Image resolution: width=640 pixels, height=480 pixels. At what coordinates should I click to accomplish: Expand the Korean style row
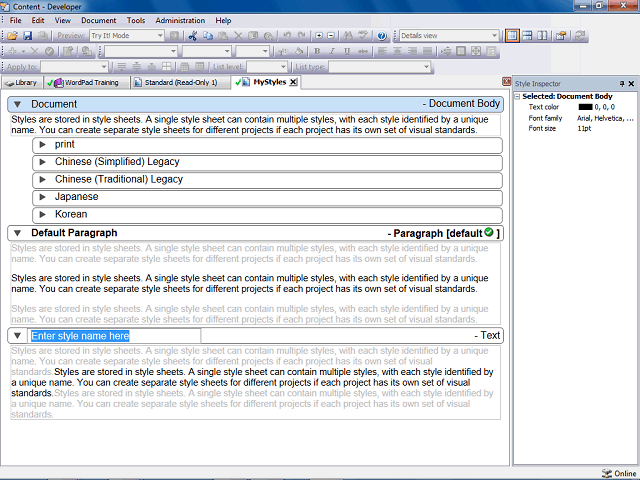tap(42, 215)
